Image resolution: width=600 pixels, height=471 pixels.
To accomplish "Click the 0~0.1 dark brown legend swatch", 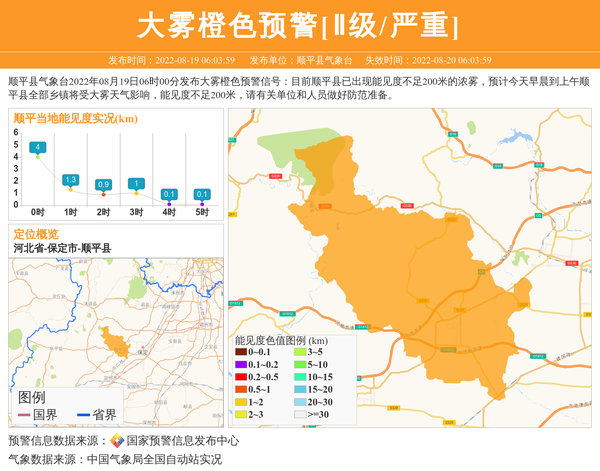I will tap(241, 352).
